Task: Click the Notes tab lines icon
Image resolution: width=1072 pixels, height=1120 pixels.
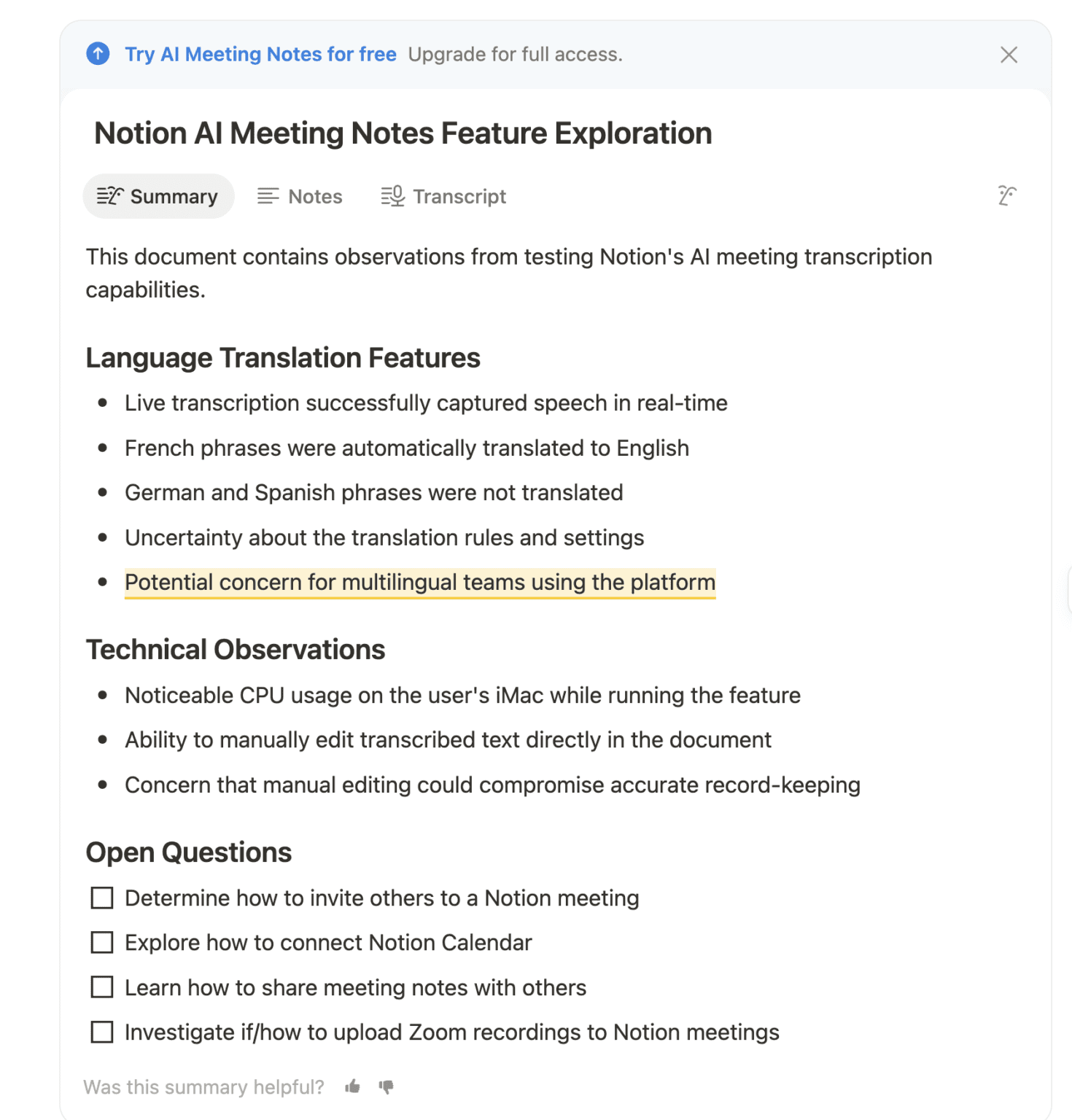Action: coord(268,196)
